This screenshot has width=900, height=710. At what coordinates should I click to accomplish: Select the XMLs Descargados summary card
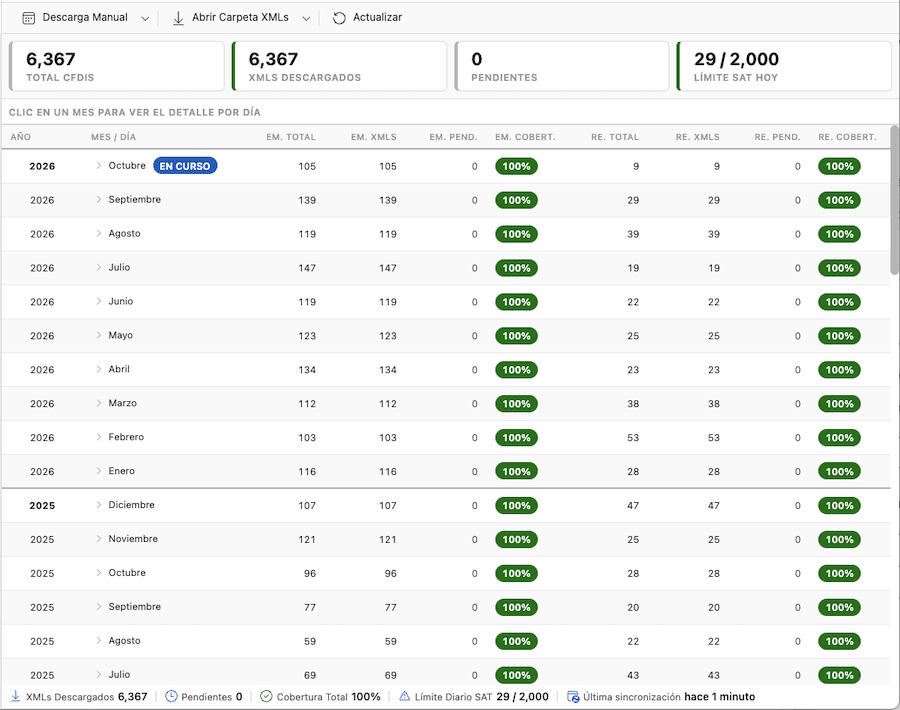coord(339,66)
